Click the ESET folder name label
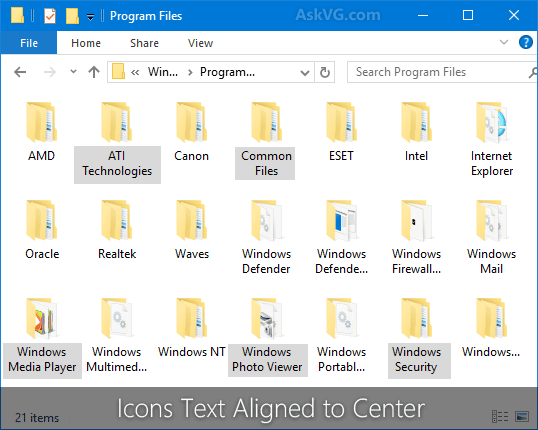 (341, 156)
